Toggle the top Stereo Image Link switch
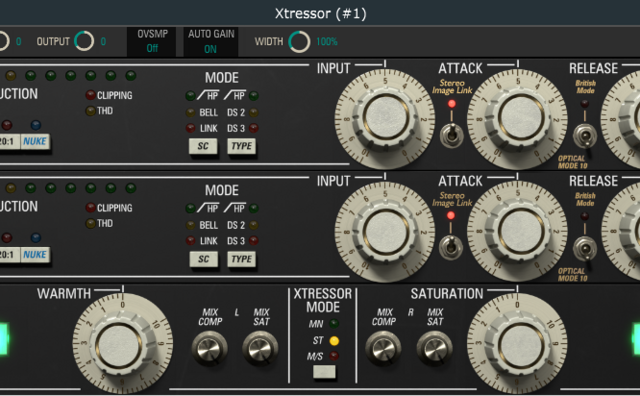The image size is (640, 396). (x=451, y=136)
